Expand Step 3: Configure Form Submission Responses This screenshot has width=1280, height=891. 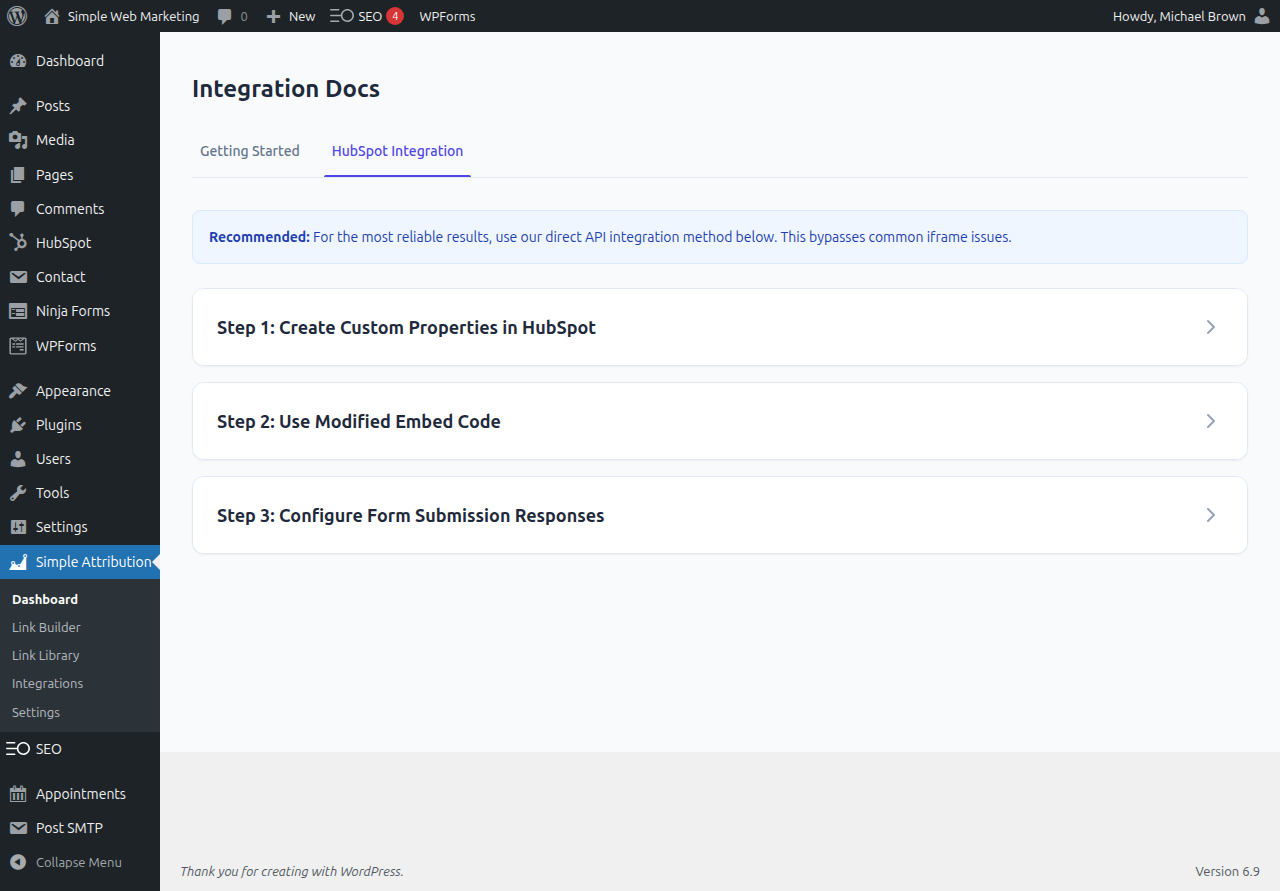click(x=719, y=515)
